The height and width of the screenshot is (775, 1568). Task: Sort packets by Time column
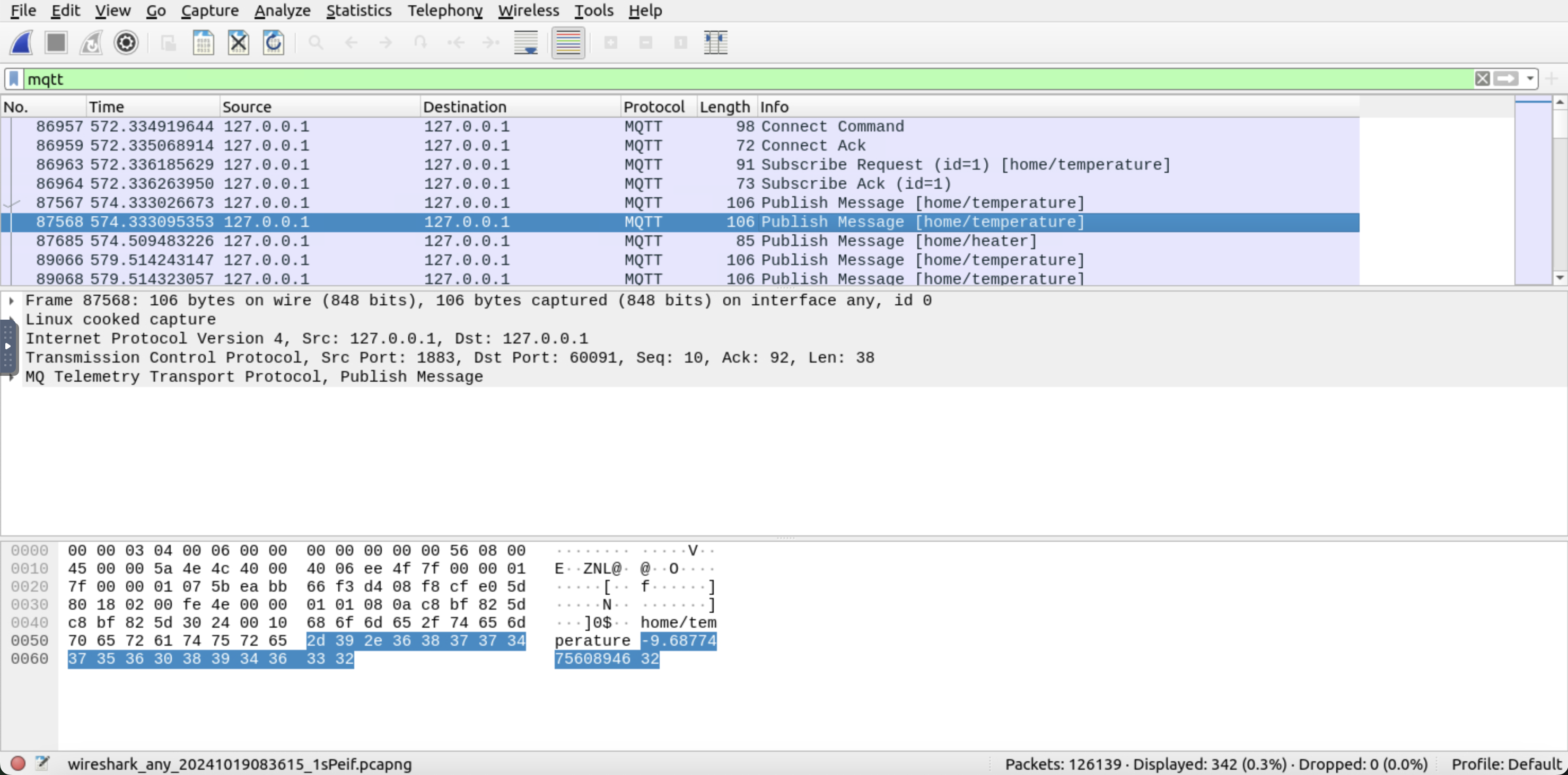pos(153,107)
